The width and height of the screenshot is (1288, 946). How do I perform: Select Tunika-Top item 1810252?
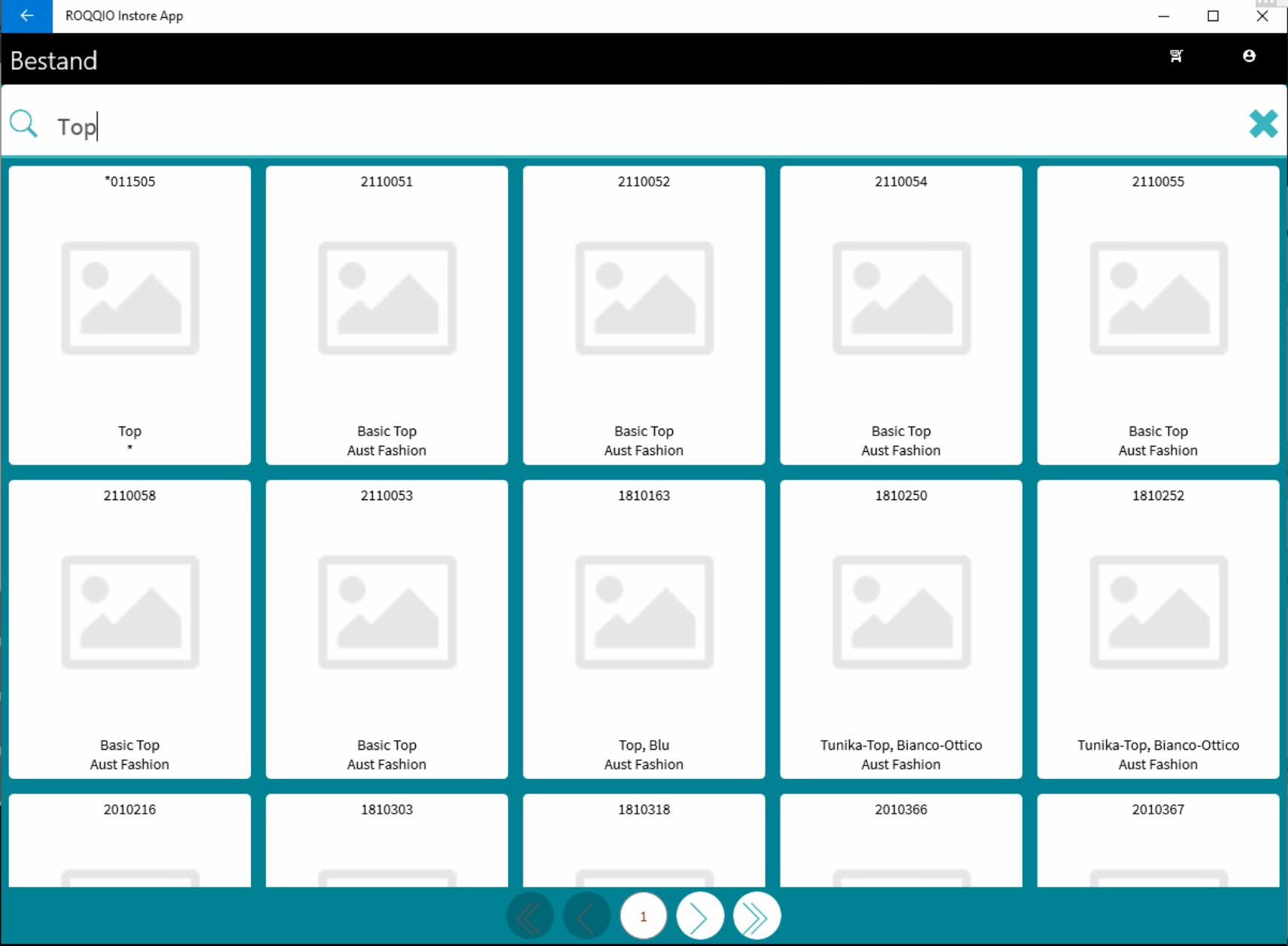1158,629
